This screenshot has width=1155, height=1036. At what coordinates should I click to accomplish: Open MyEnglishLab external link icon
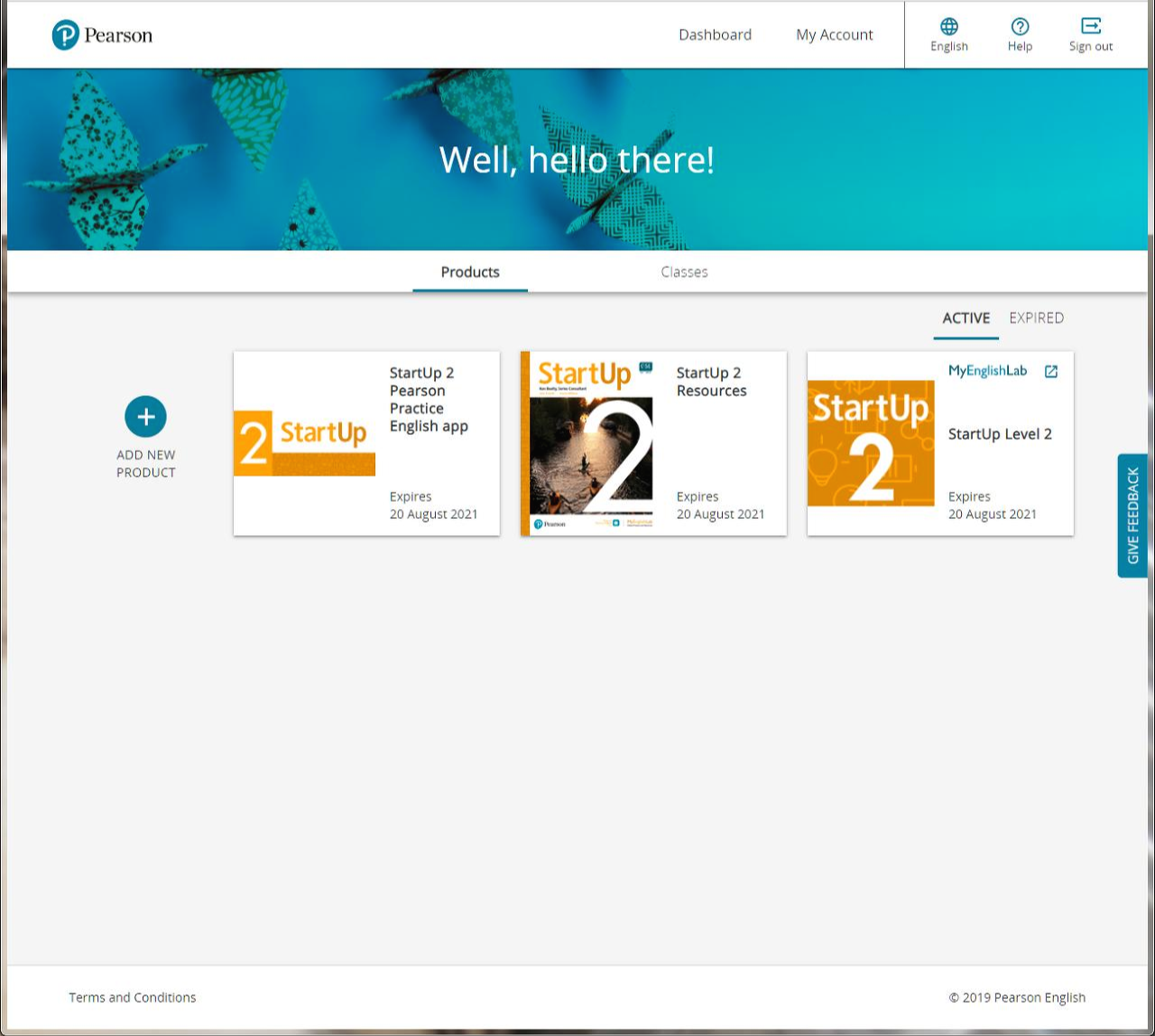point(1051,372)
